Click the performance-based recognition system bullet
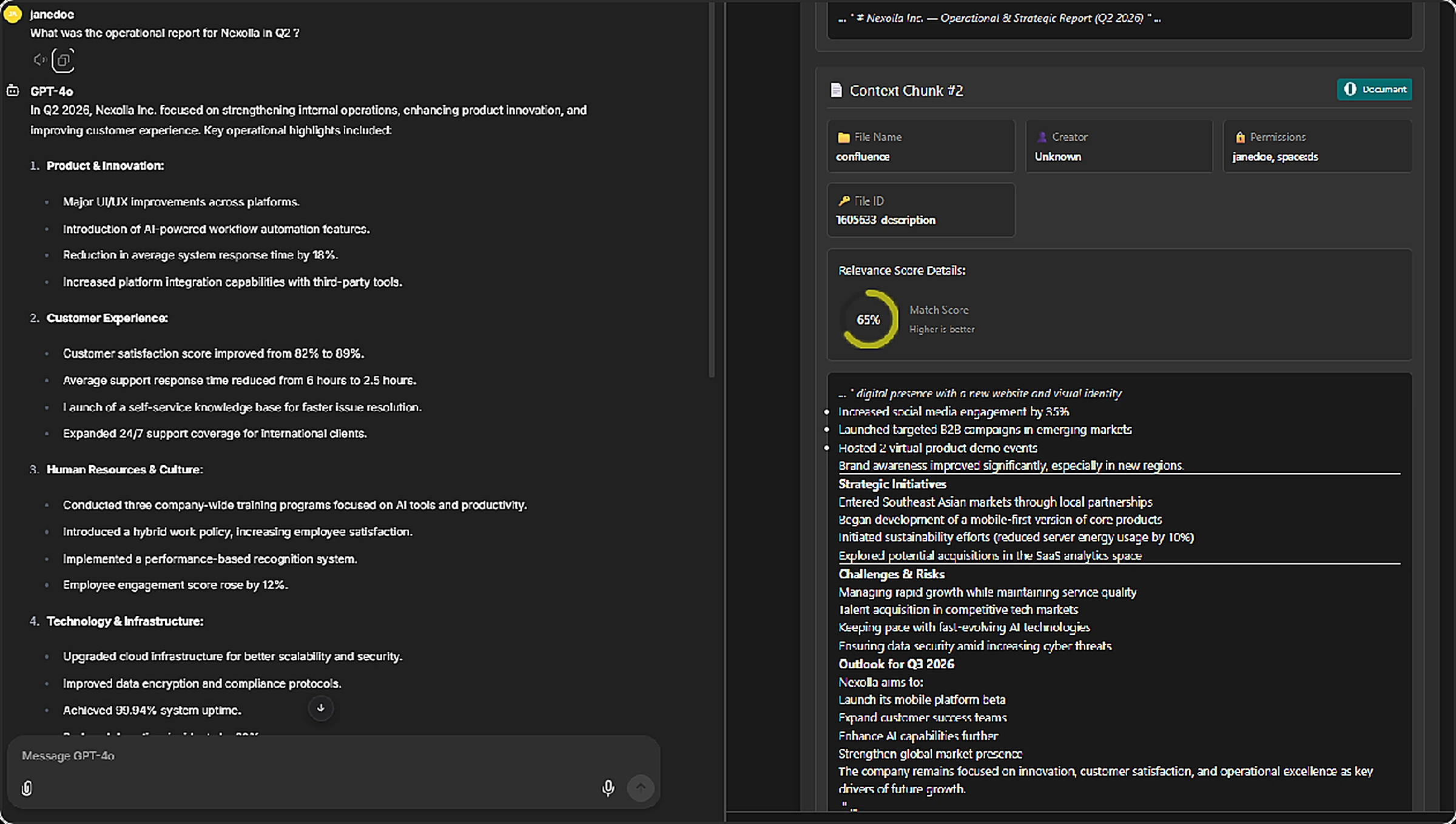1456x824 pixels. click(210, 559)
